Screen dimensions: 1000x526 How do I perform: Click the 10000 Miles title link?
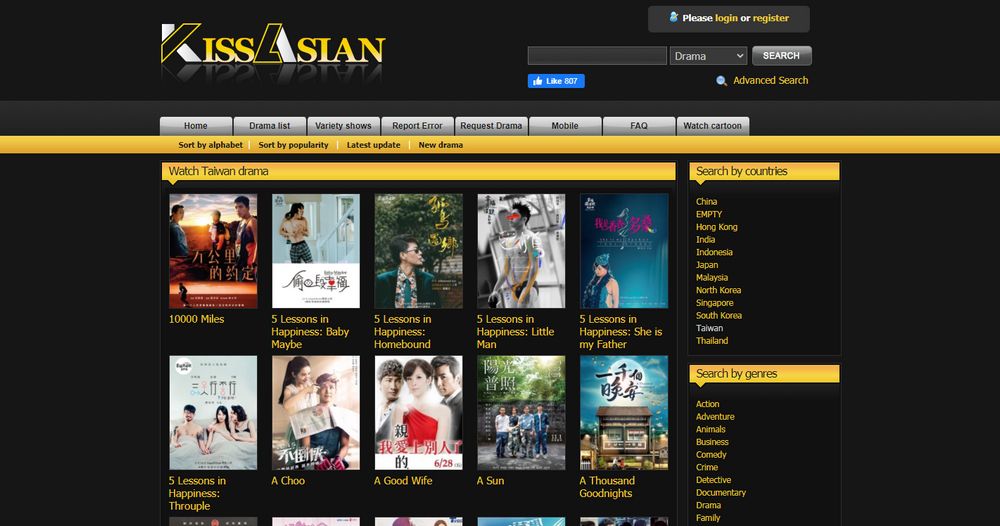coord(196,319)
